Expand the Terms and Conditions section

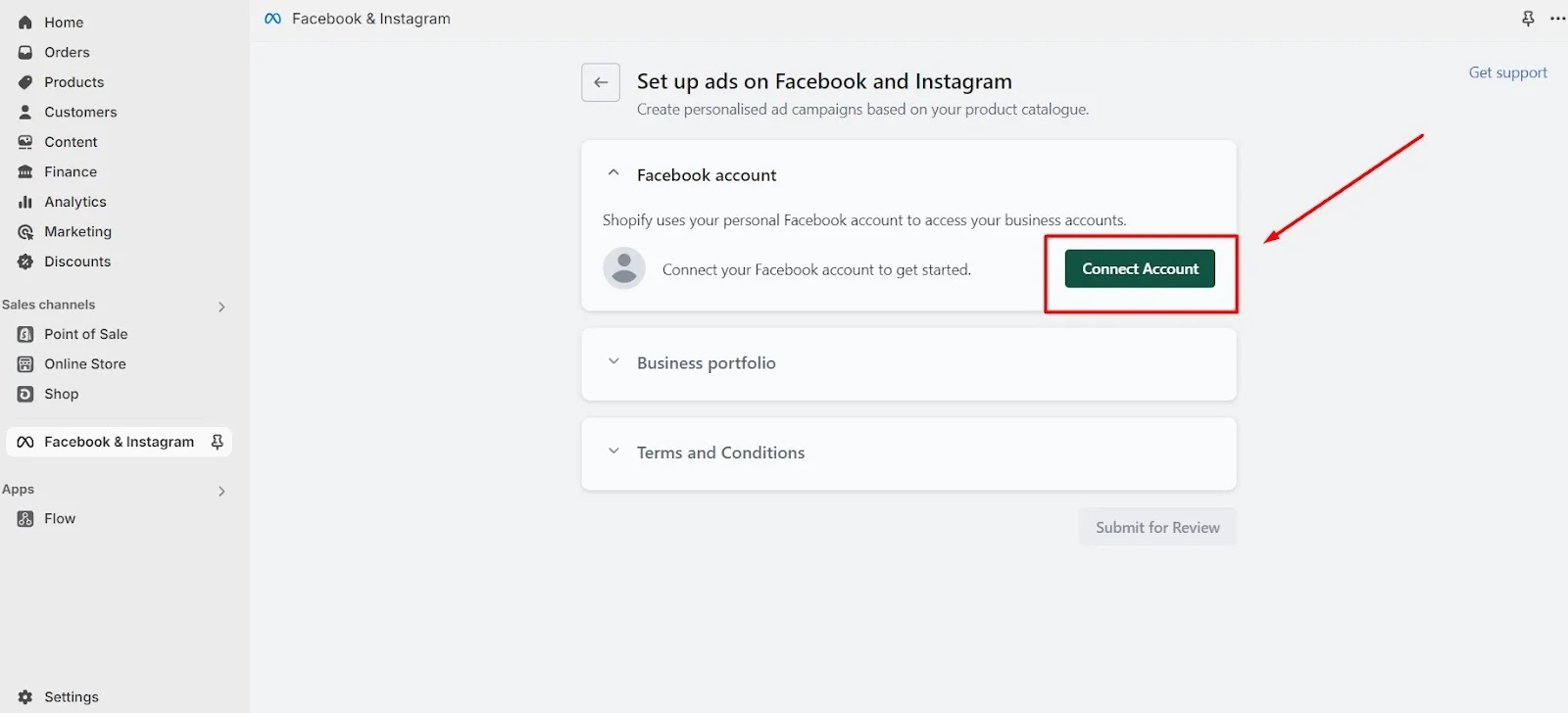613,452
